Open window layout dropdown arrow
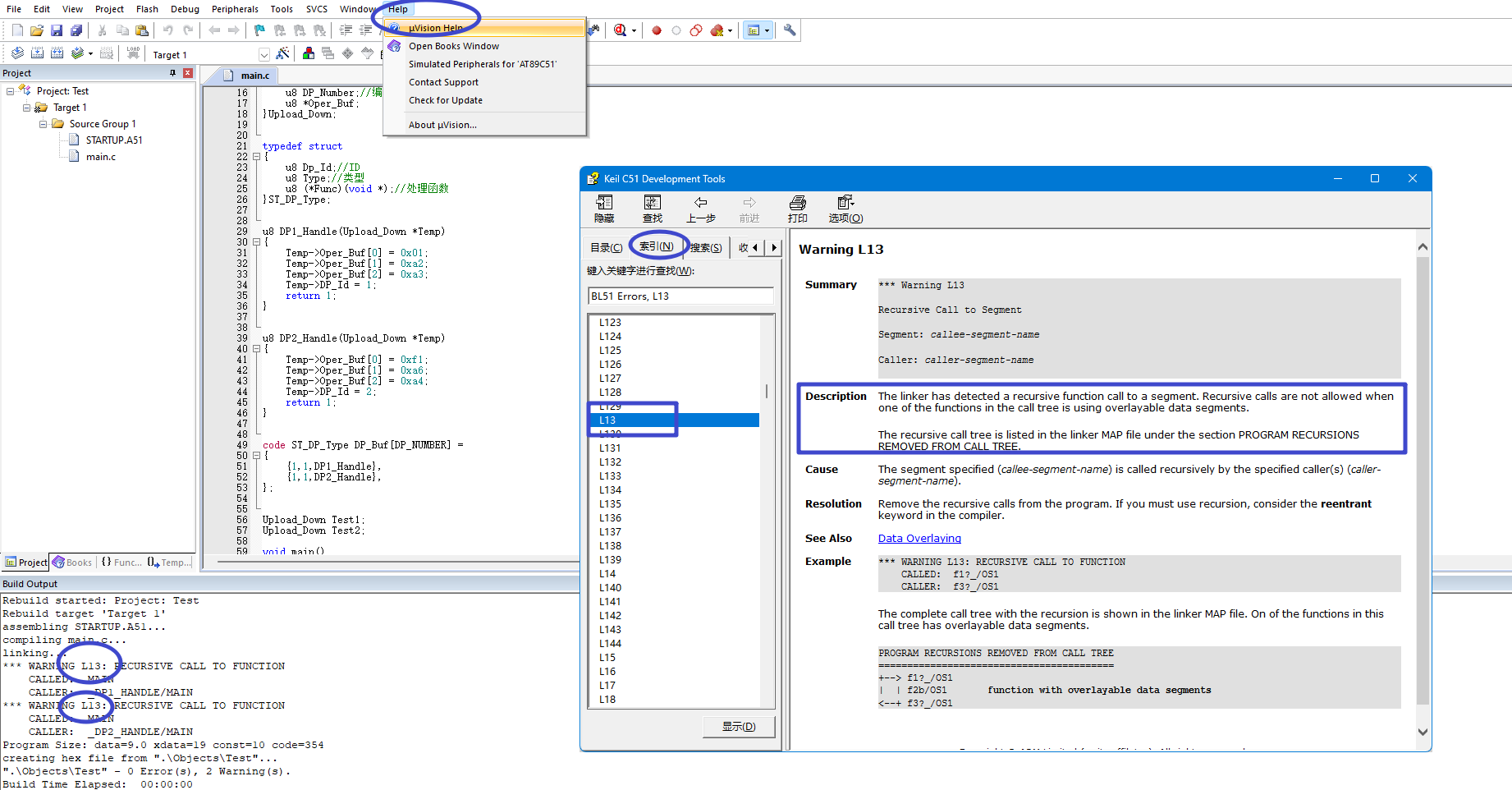Screen dimensions: 1512x790 point(767,31)
